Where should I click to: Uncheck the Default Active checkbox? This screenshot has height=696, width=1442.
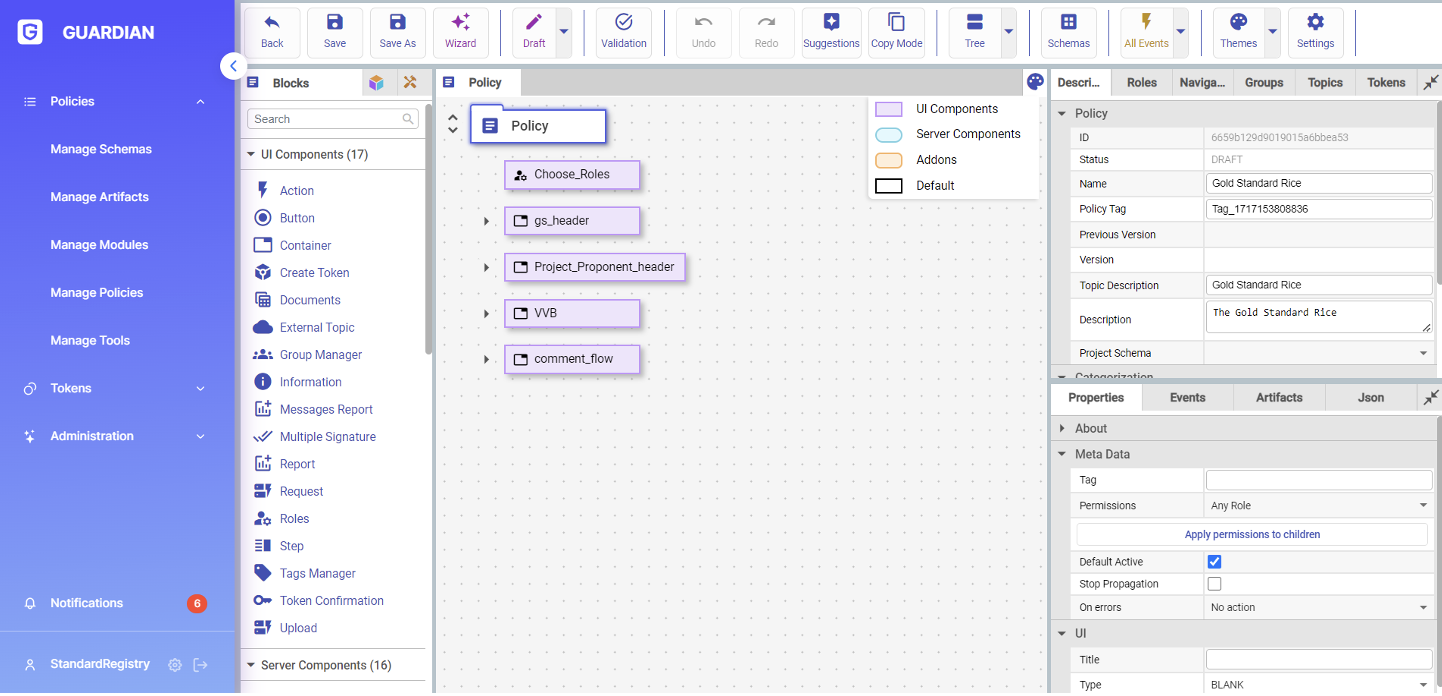[1214, 562]
